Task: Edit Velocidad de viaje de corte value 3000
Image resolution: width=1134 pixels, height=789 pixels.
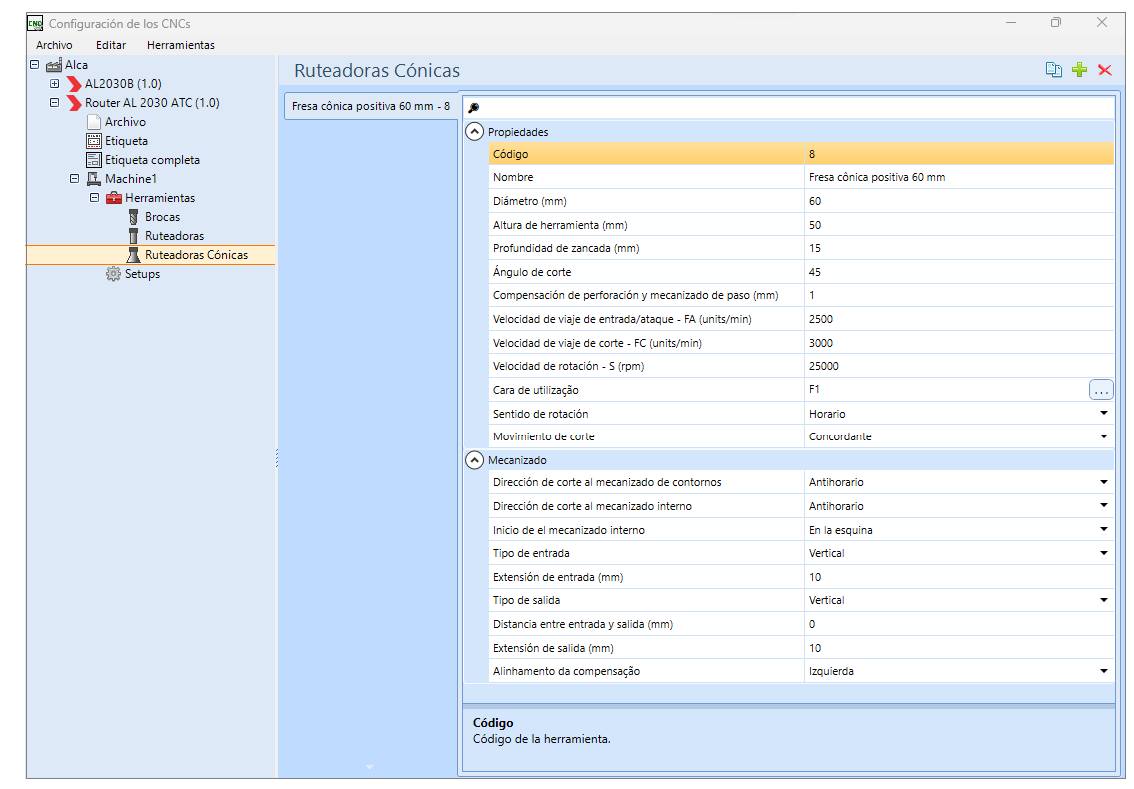Action: [x=959, y=343]
